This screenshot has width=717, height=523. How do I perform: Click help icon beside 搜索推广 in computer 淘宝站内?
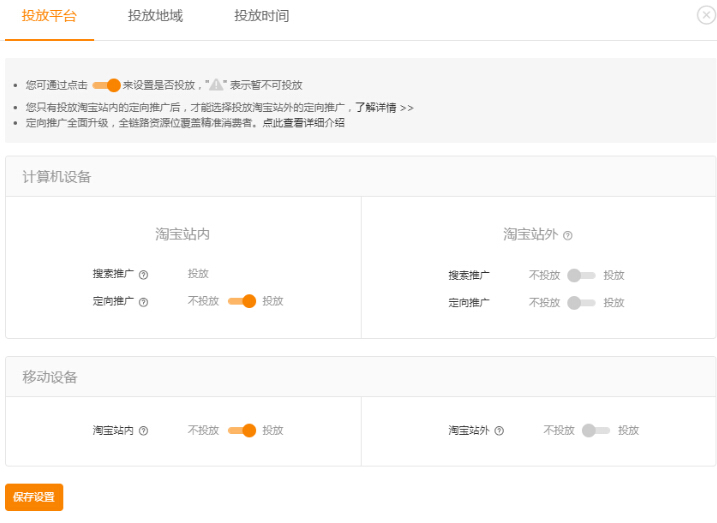(x=143, y=275)
